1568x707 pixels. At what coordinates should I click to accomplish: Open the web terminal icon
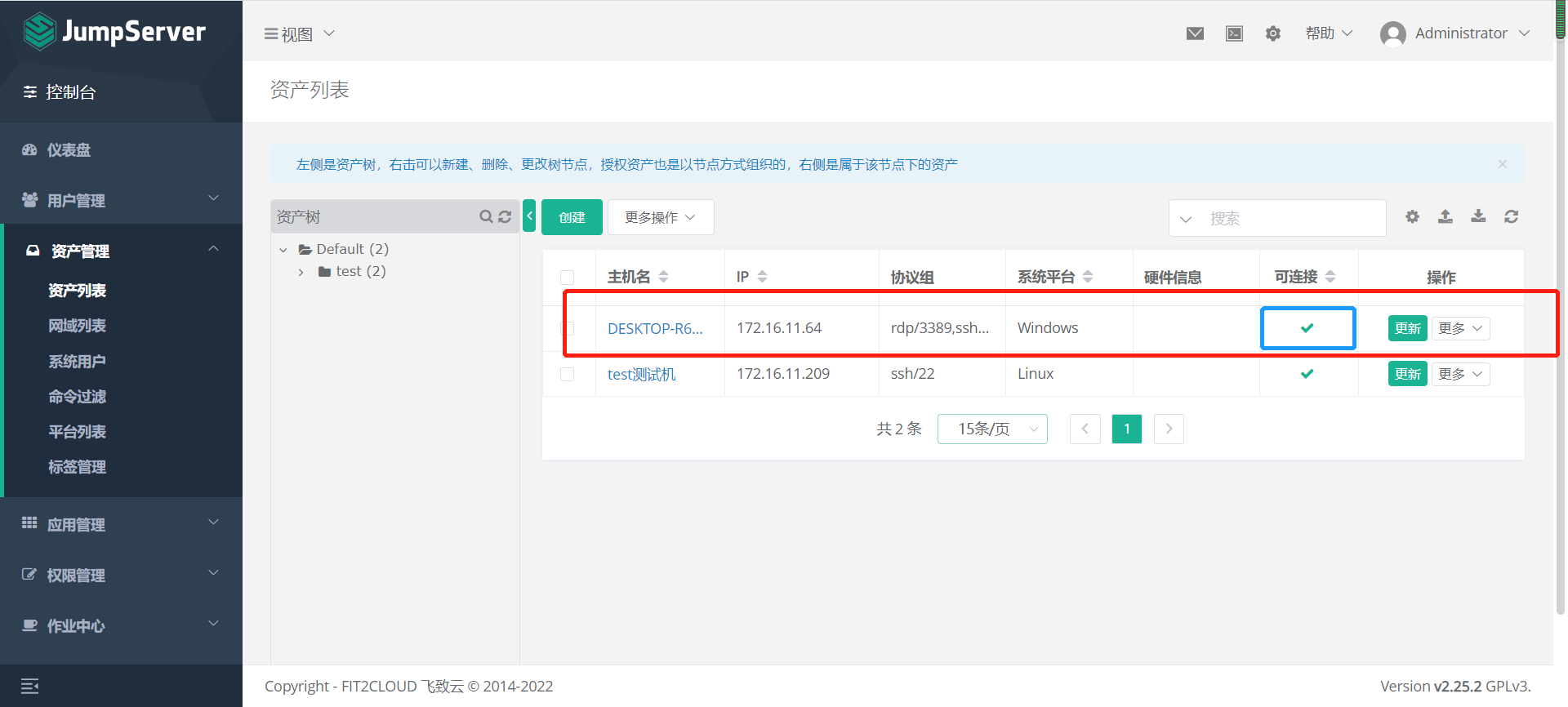[x=1234, y=33]
